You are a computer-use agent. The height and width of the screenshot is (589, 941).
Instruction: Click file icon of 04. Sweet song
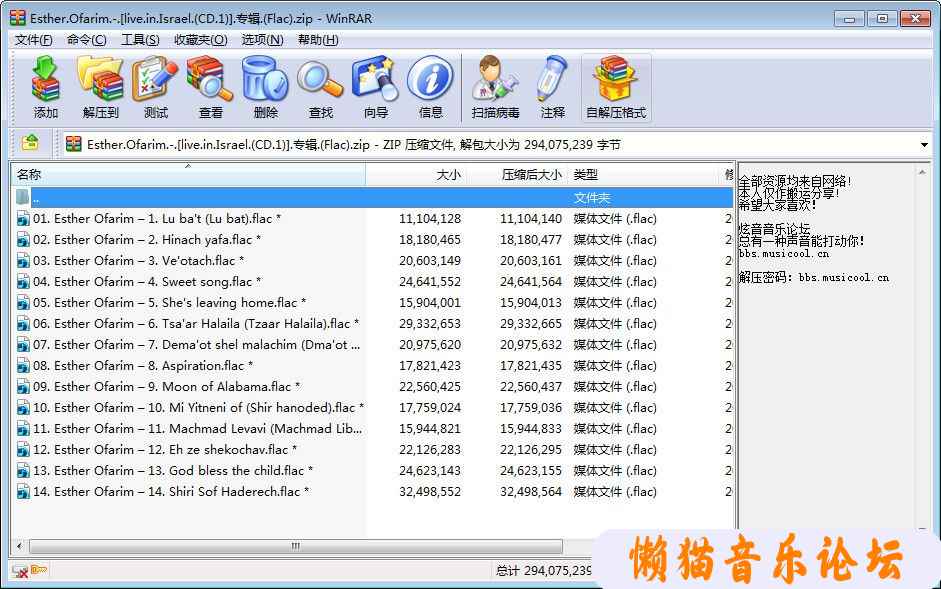[23, 282]
